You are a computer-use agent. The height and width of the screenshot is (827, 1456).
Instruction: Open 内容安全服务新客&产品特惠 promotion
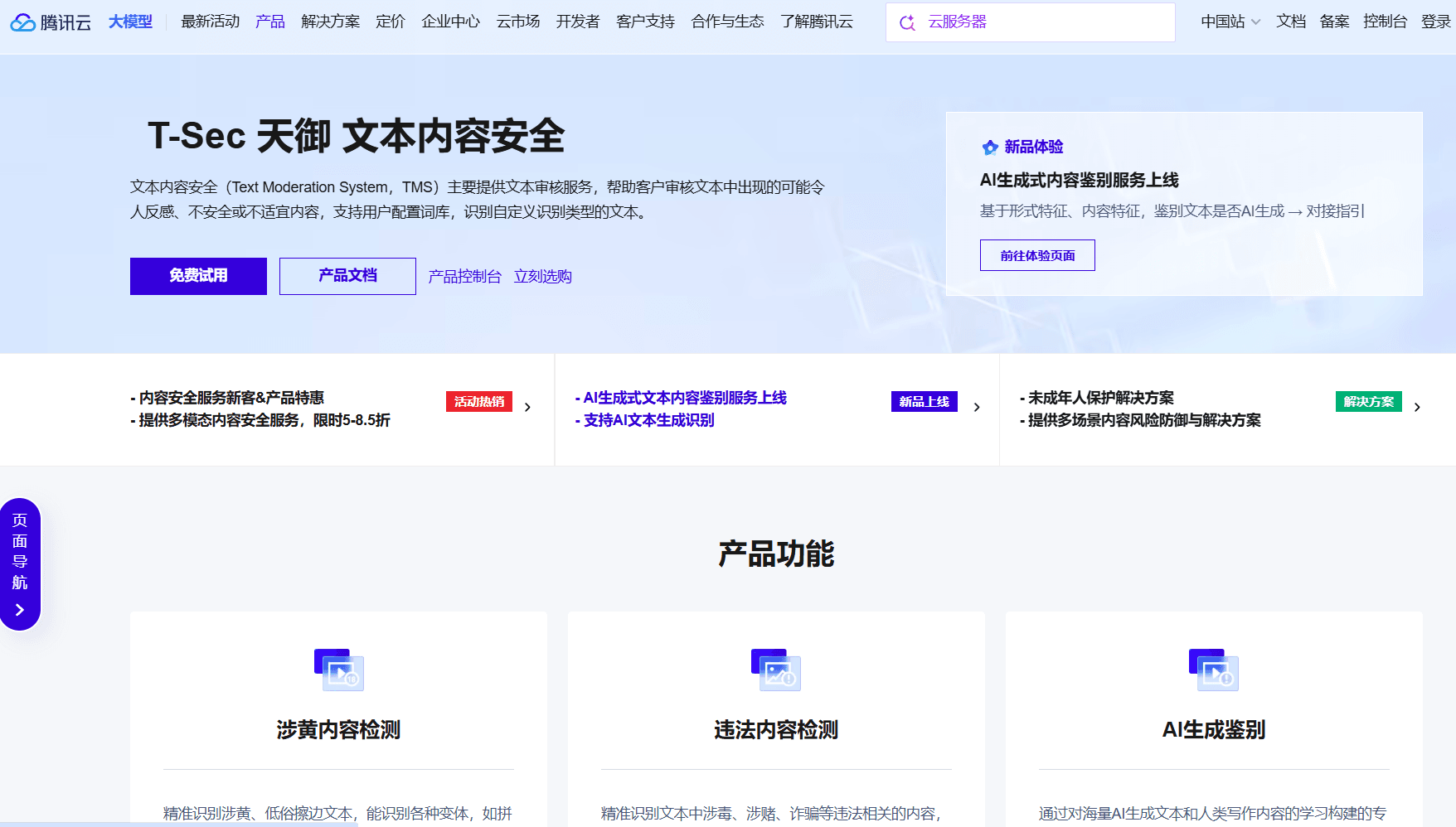(227, 398)
